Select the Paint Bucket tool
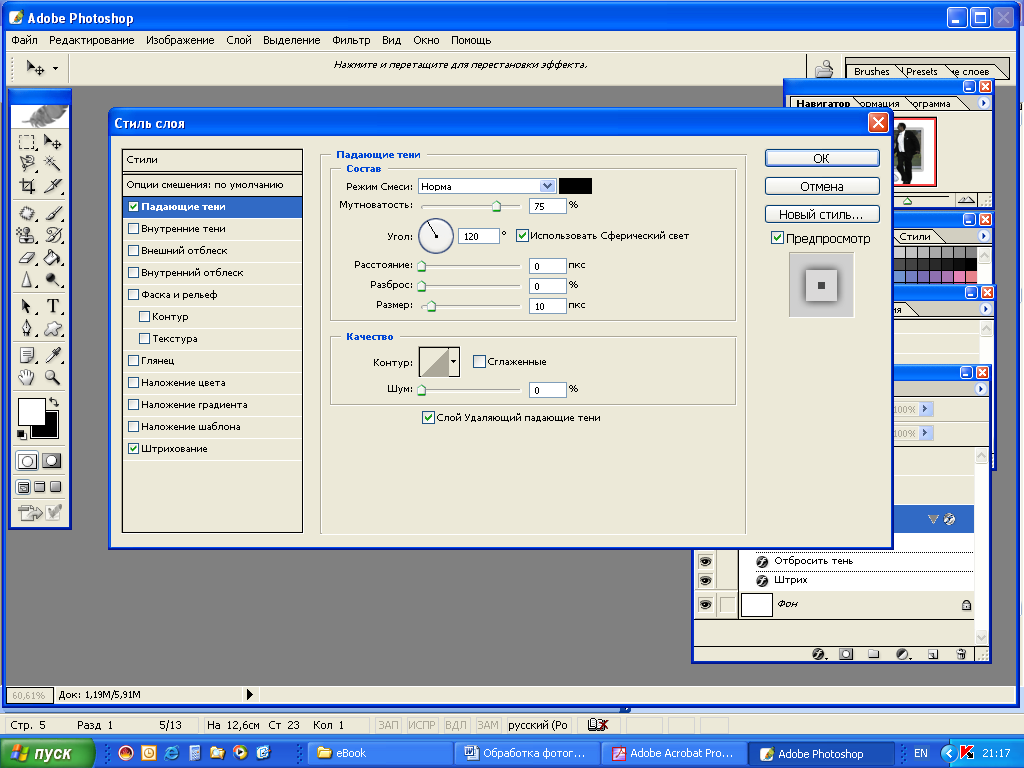Viewport: 1024px width, 768px height. (53, 257)
